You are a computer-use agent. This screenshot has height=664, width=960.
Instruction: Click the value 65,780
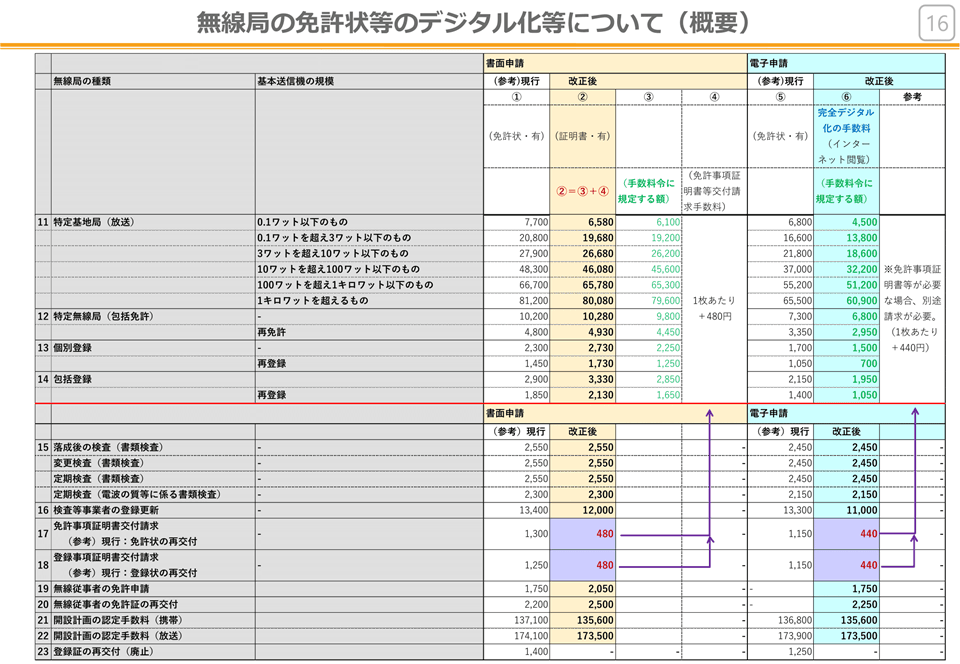tap(598, 285)
